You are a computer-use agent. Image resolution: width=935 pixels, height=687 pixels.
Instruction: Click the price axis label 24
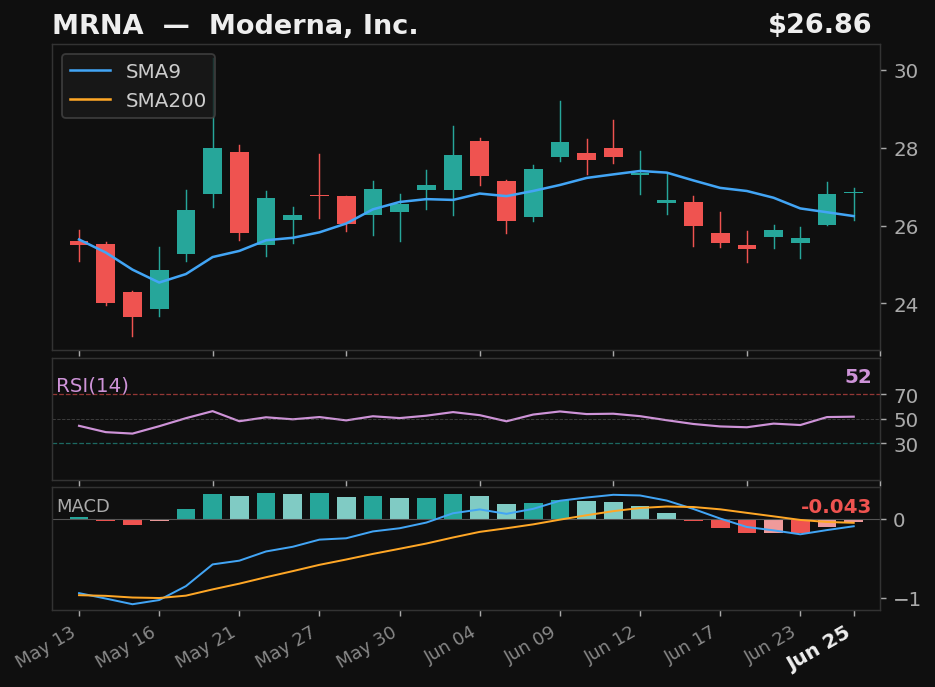[x=906, y=305]
